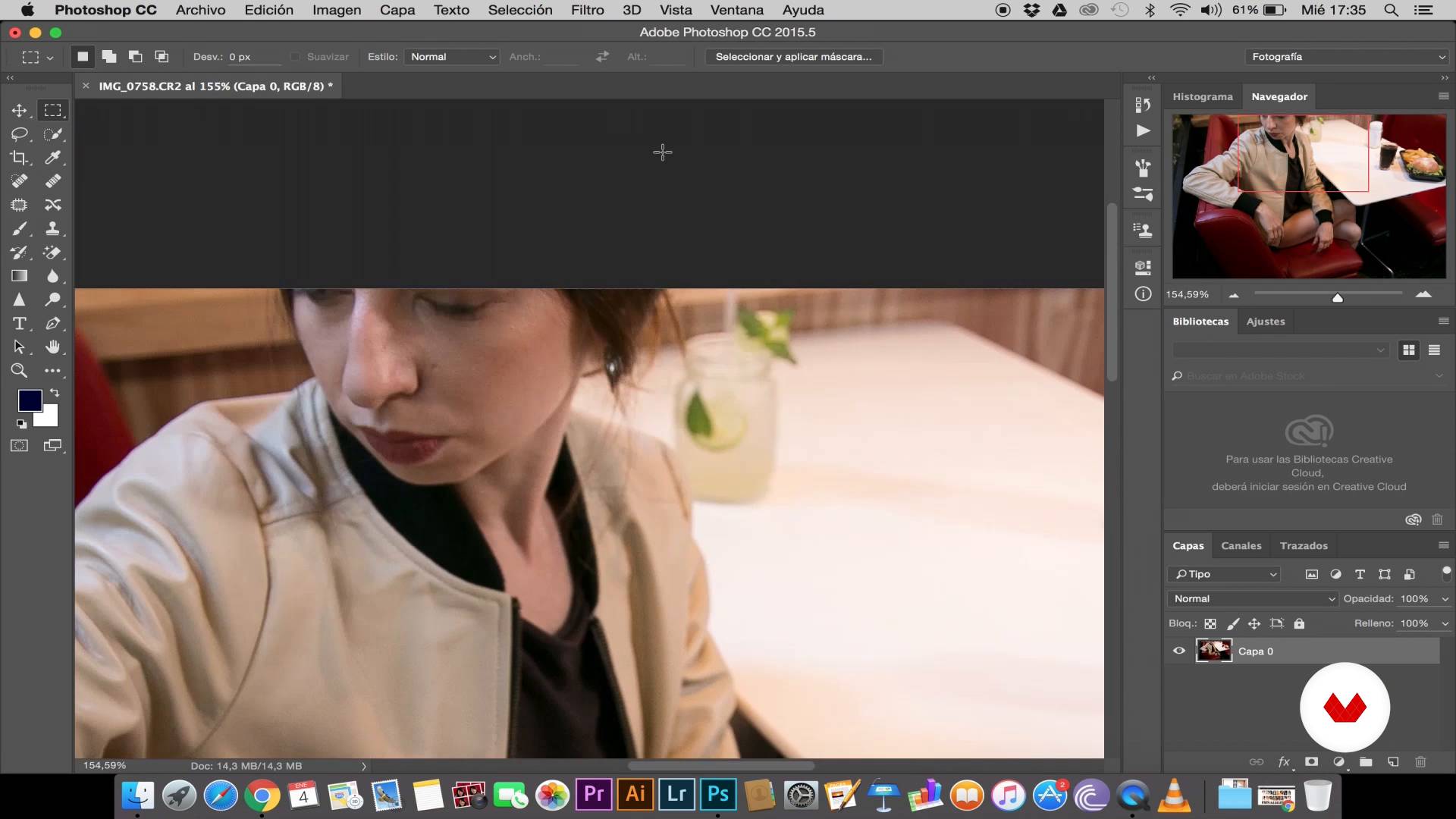Open the Estilo Normal dropdown
The width and height of the screenshot is (1456, 819).
[452, 57]
